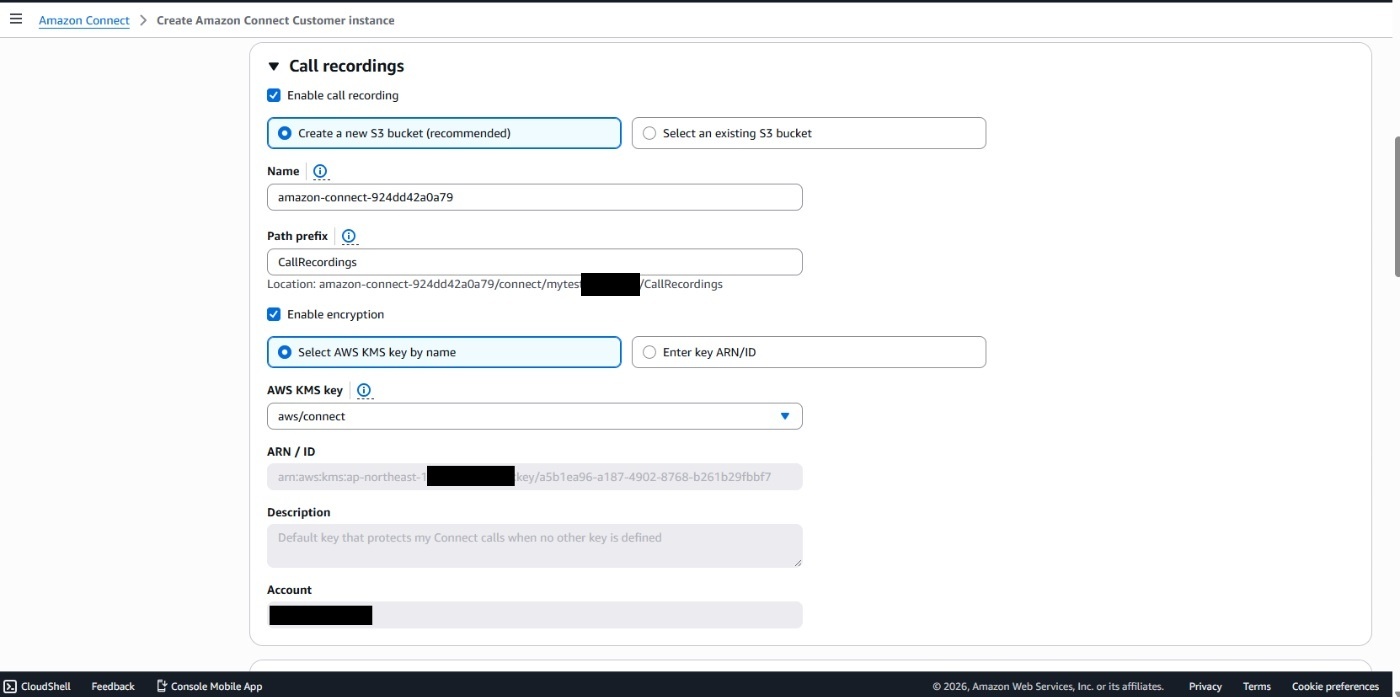
Task: Select Create a new S3 bucket option
Action: (x=444, y=133)
